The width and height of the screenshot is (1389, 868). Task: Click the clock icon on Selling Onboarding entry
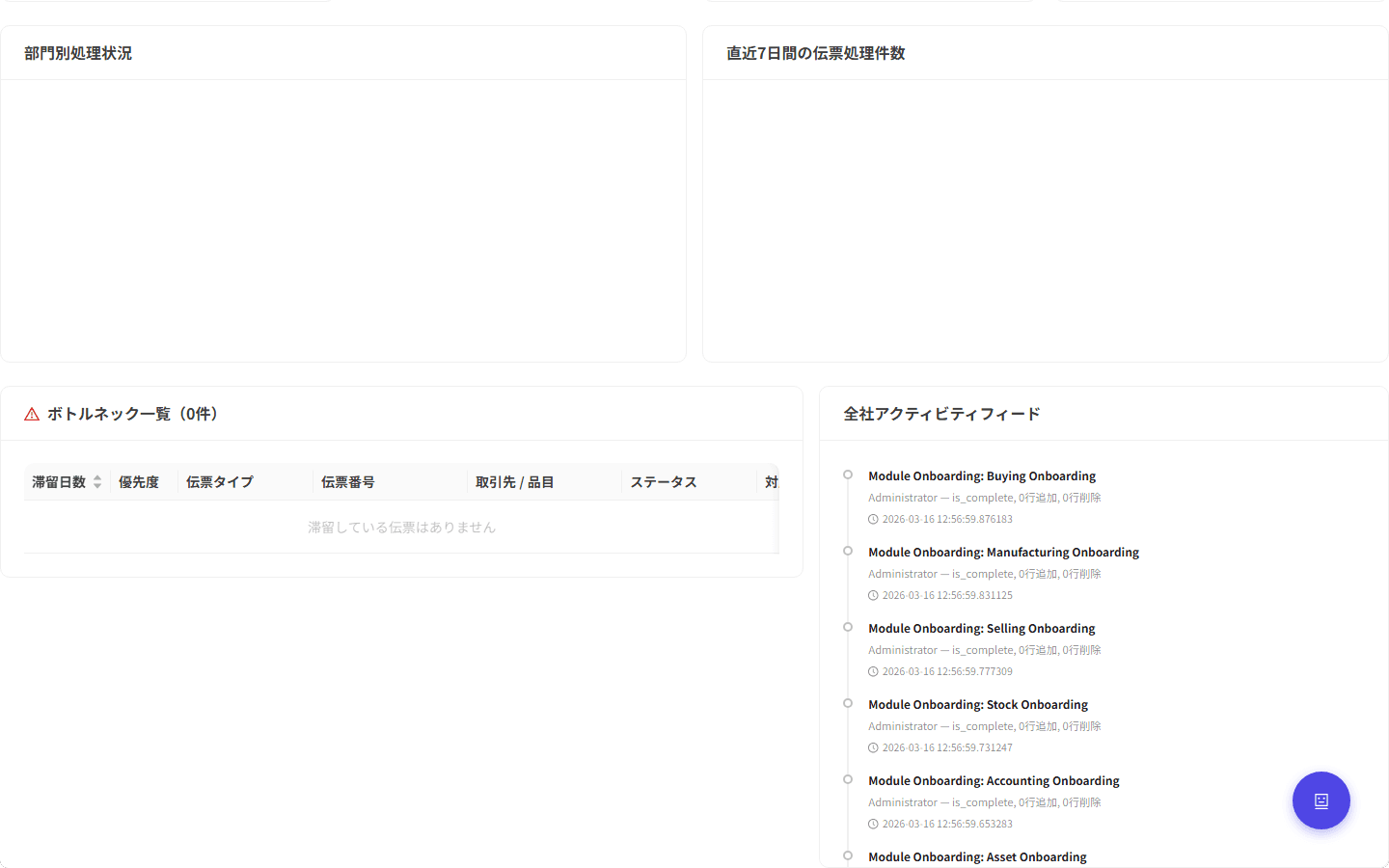coord(873,670)
